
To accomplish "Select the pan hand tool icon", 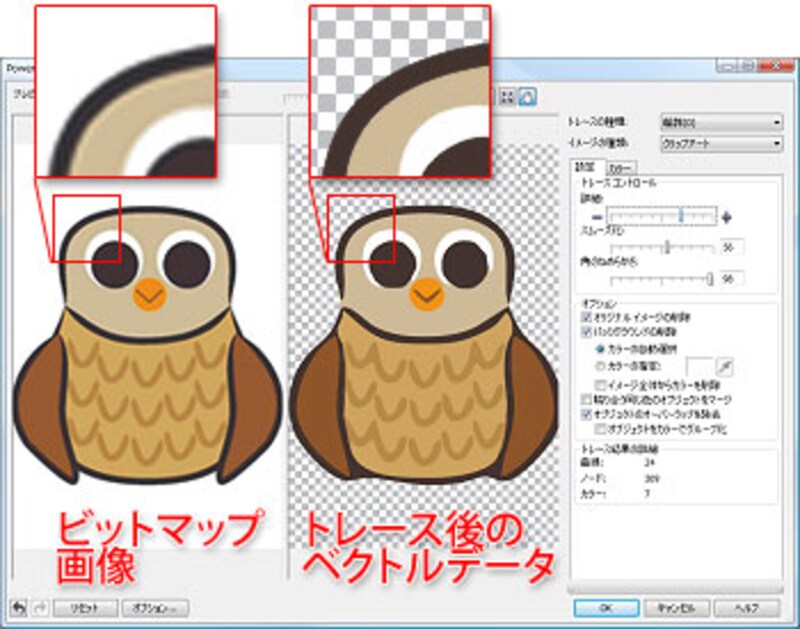I will coord(527,97).
